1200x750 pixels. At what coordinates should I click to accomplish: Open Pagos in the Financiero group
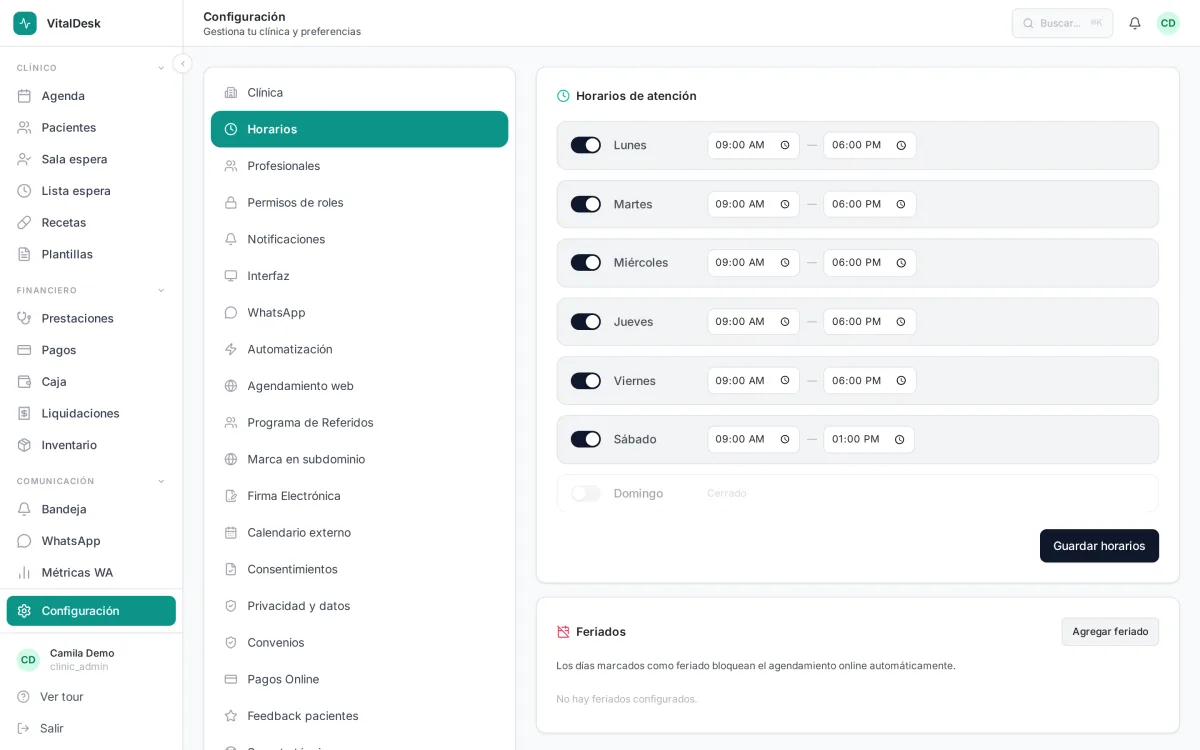click(91, 350)
